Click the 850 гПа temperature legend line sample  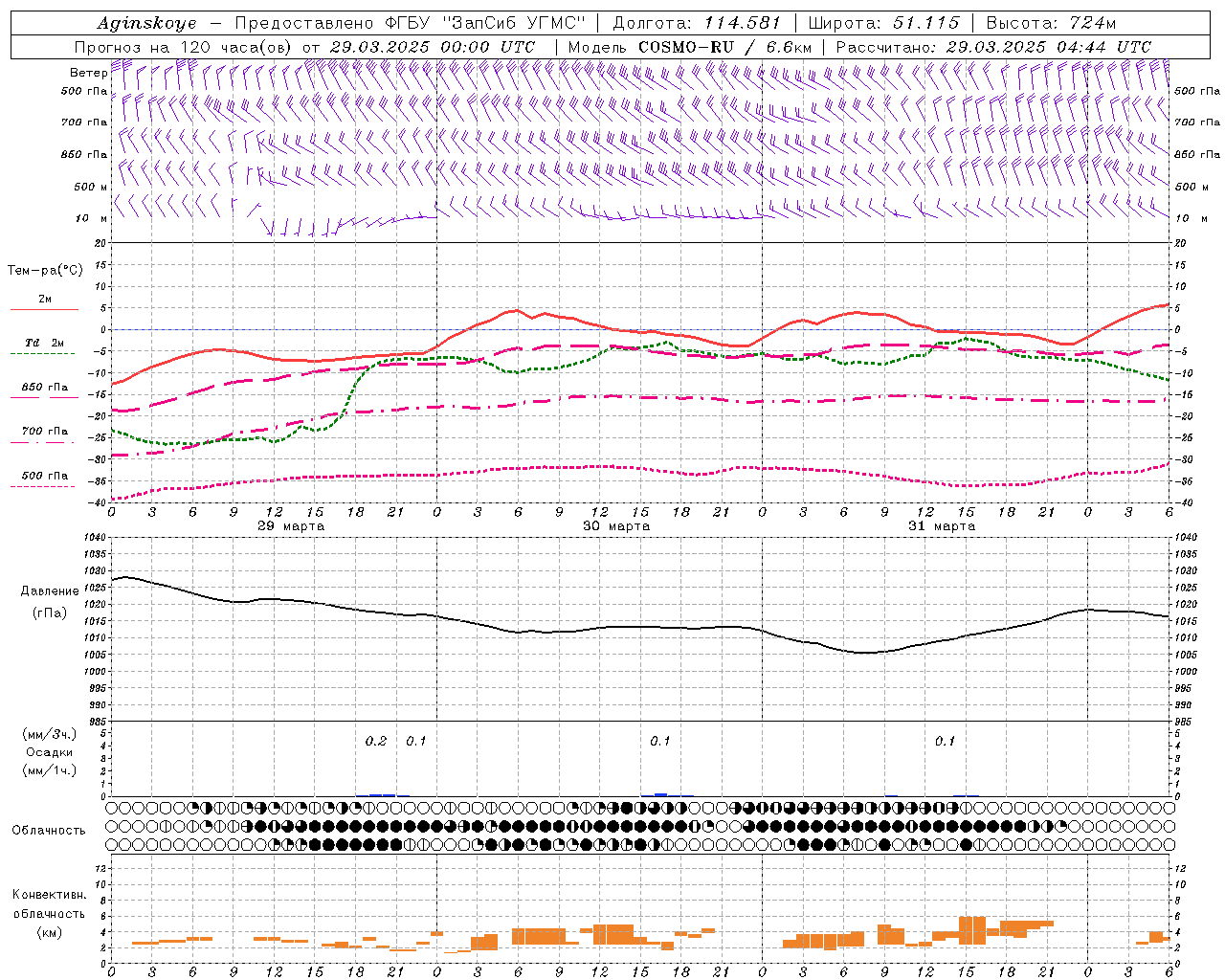44,397
